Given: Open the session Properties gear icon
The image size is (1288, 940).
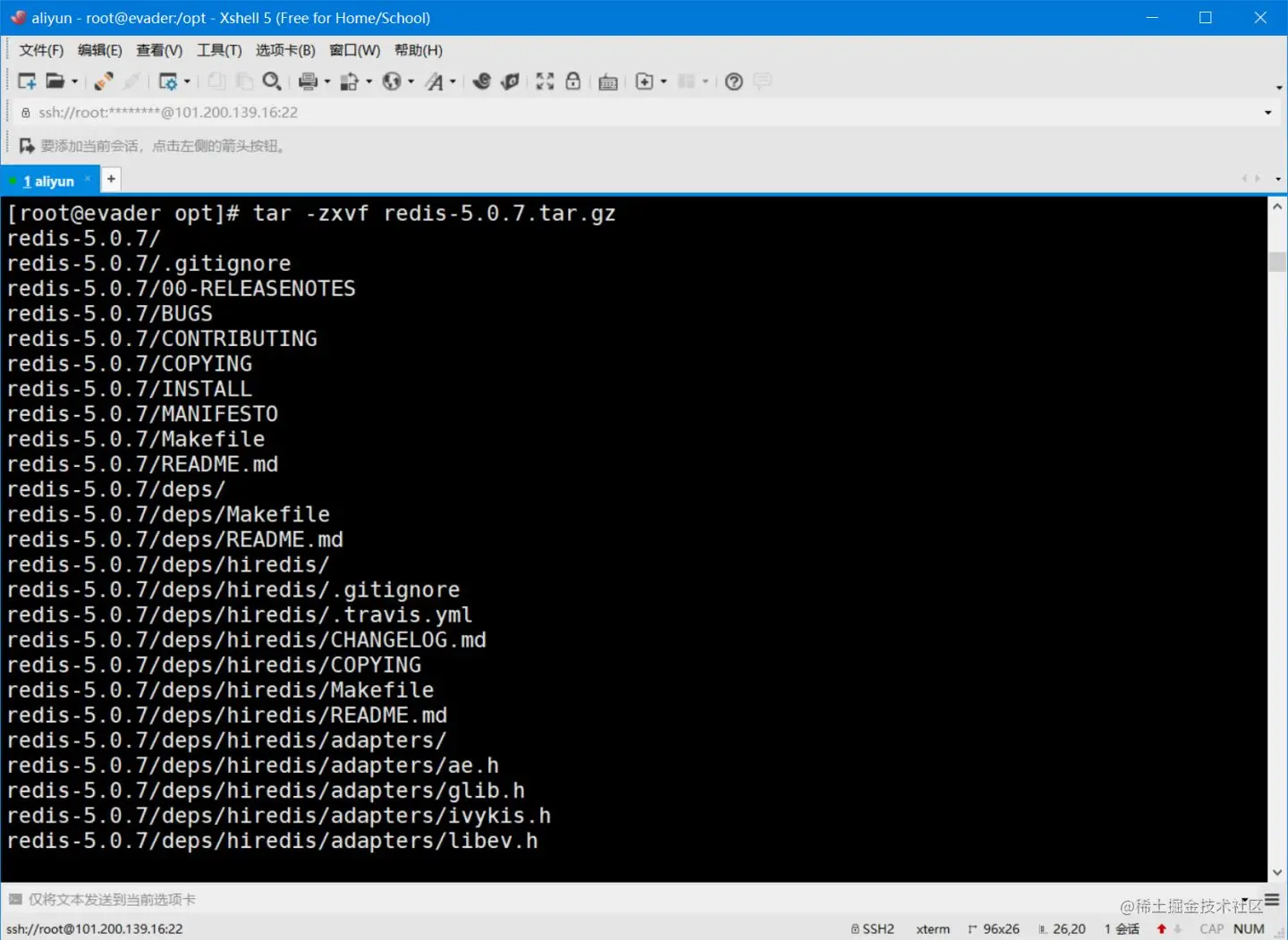Looking at the screenshot, I should coord(167,81).
